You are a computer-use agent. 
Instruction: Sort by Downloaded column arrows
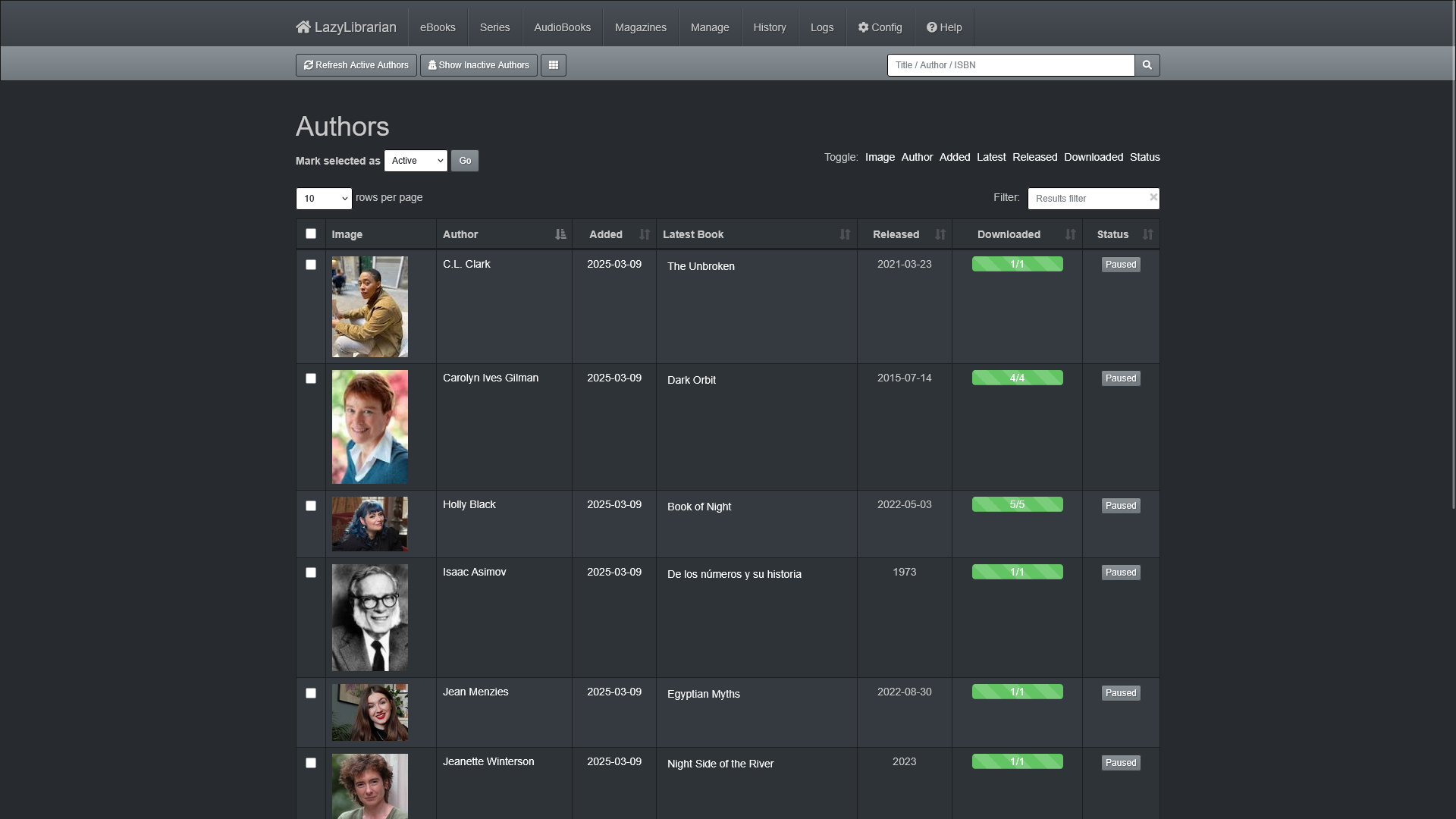click(1071, 234)
